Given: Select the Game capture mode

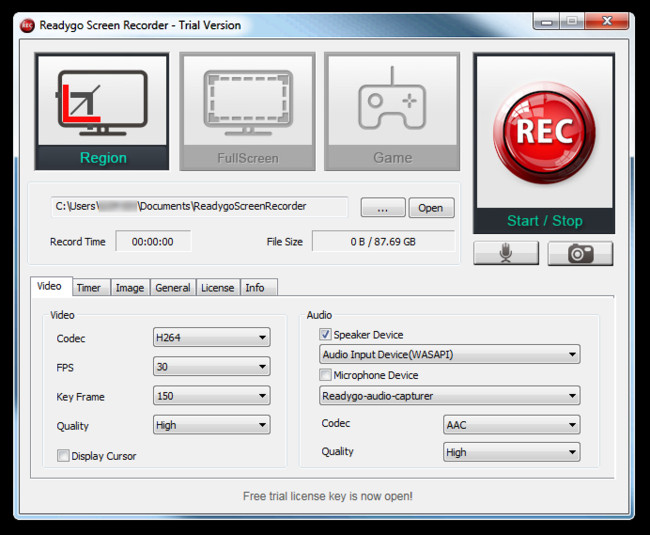Looking at the screenshot, I should [x=392, y=111].
